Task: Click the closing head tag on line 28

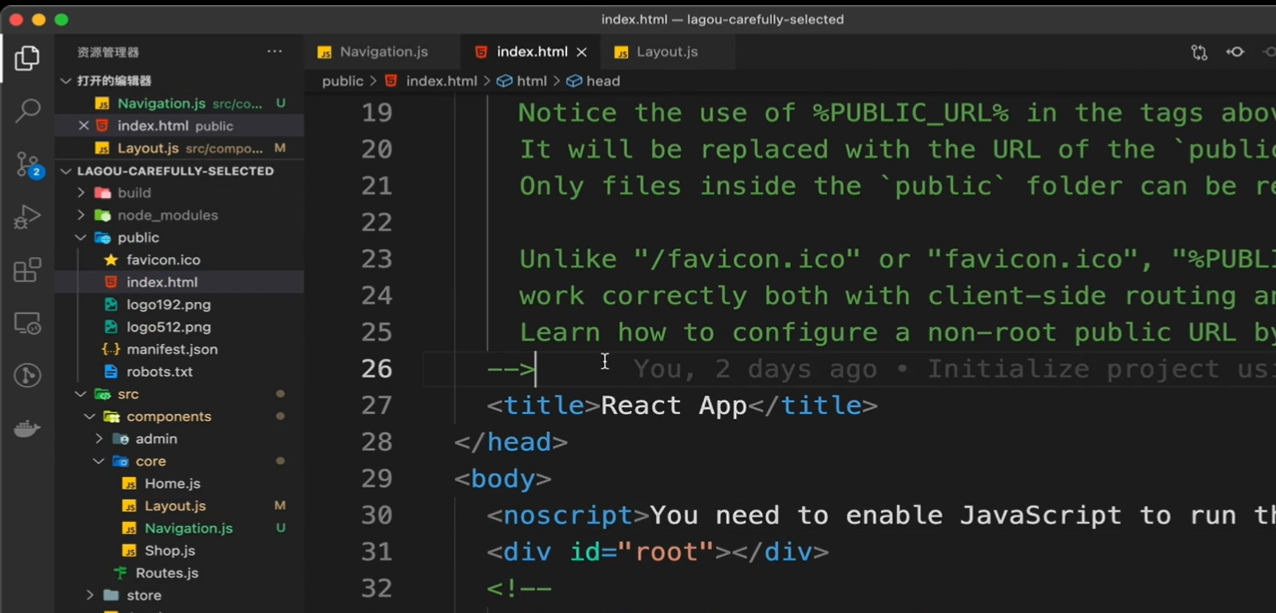Action: (x=511, y=442)
